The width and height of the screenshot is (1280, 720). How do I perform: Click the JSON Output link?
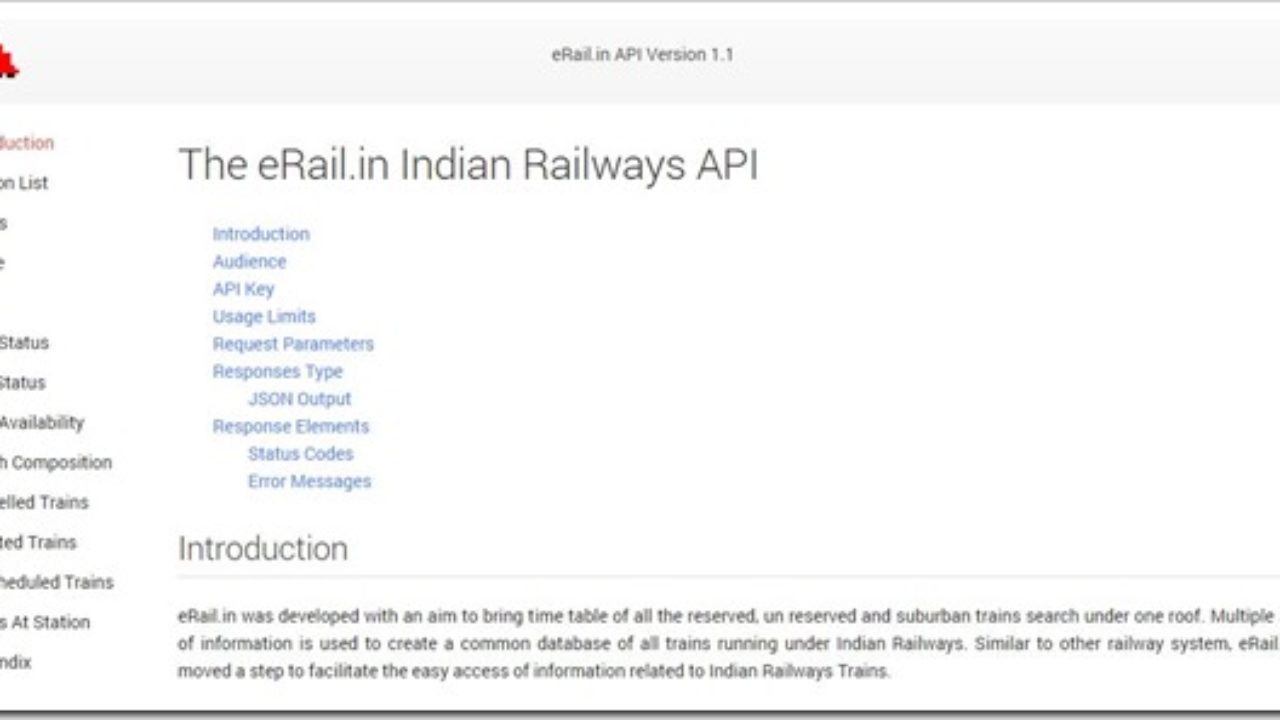tap(299, 399)
